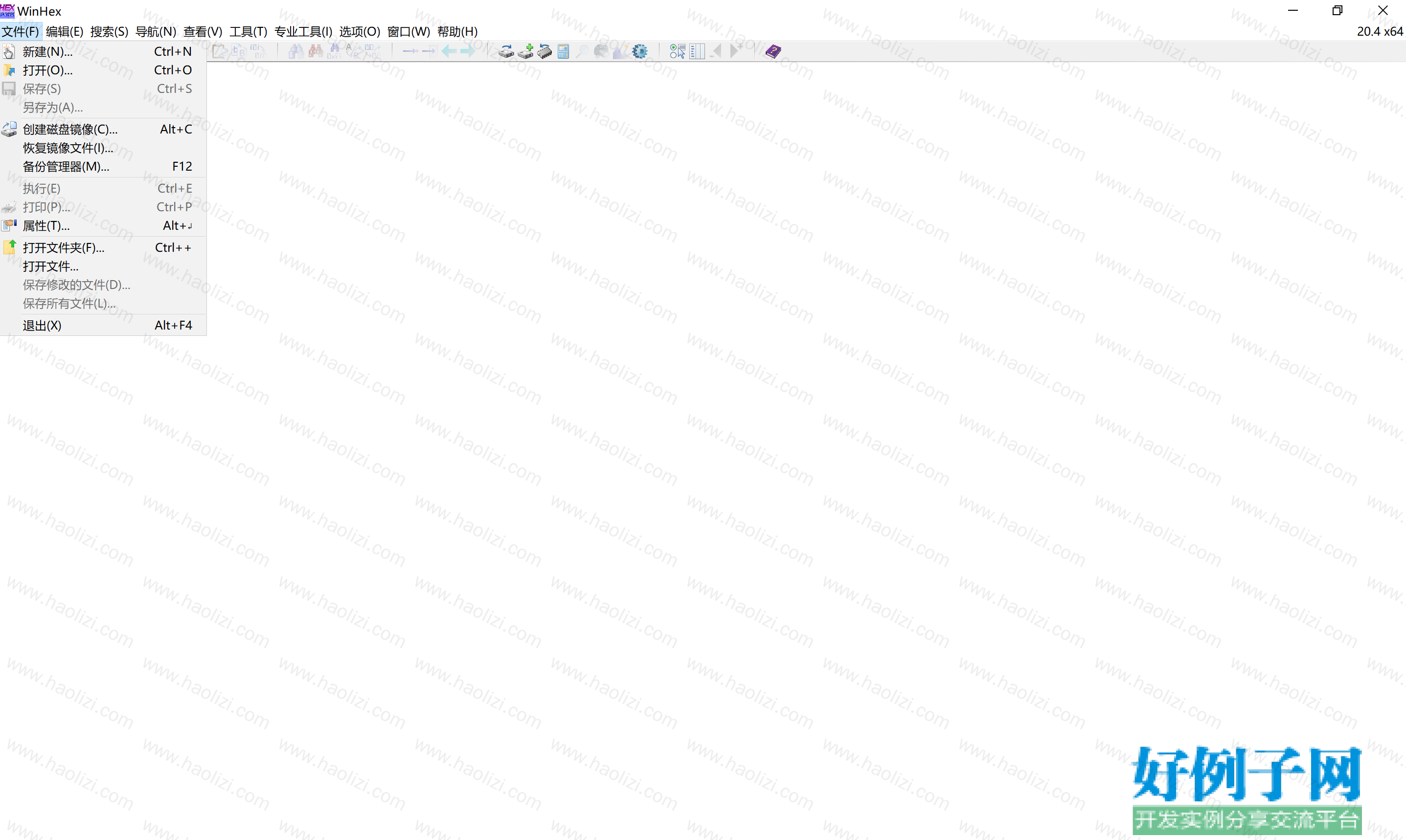
Task: Open 备份管理器(M)... from the menu
Action: (103, 166)
